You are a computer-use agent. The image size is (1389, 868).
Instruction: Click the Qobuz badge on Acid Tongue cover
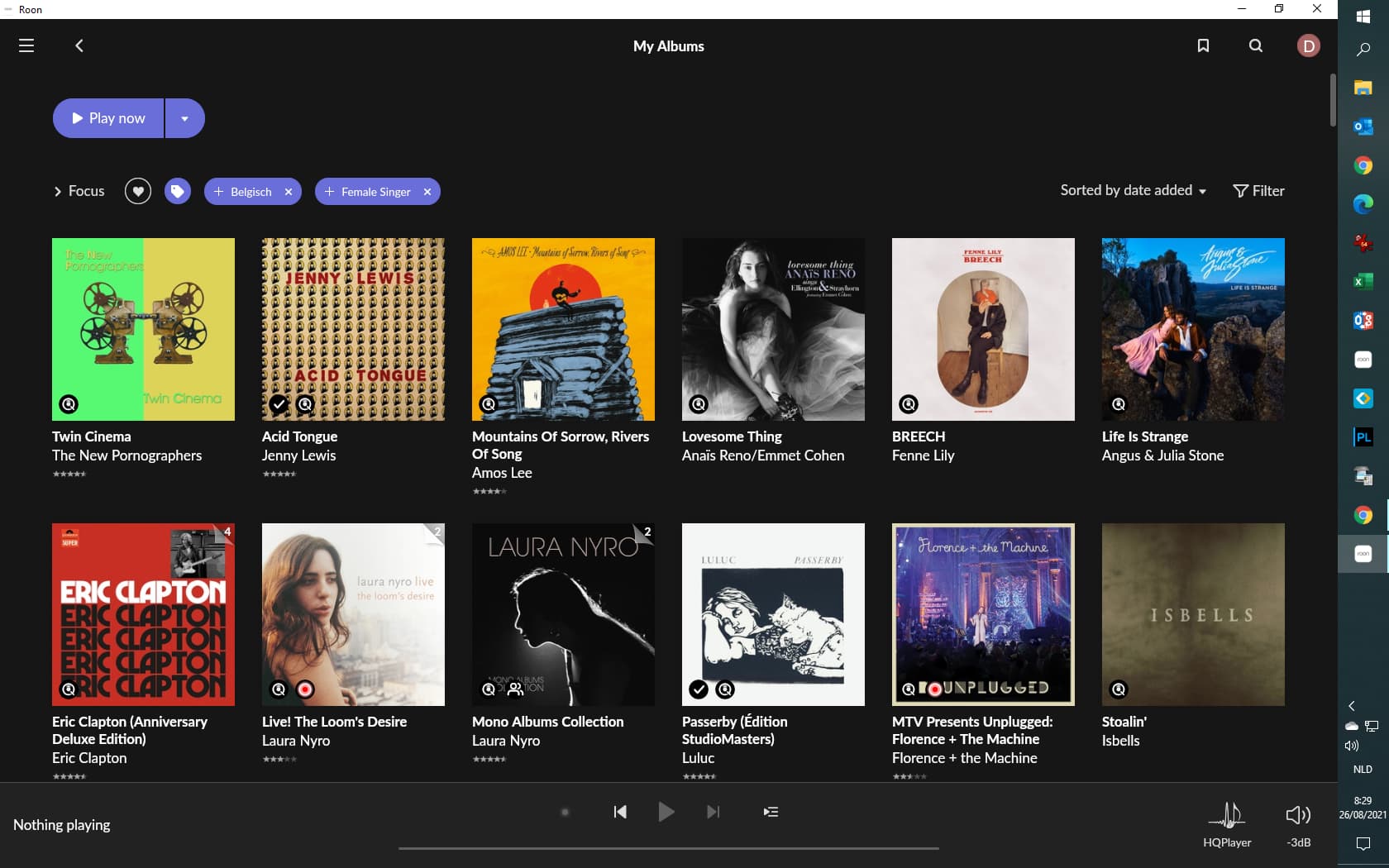coord(305,404)
